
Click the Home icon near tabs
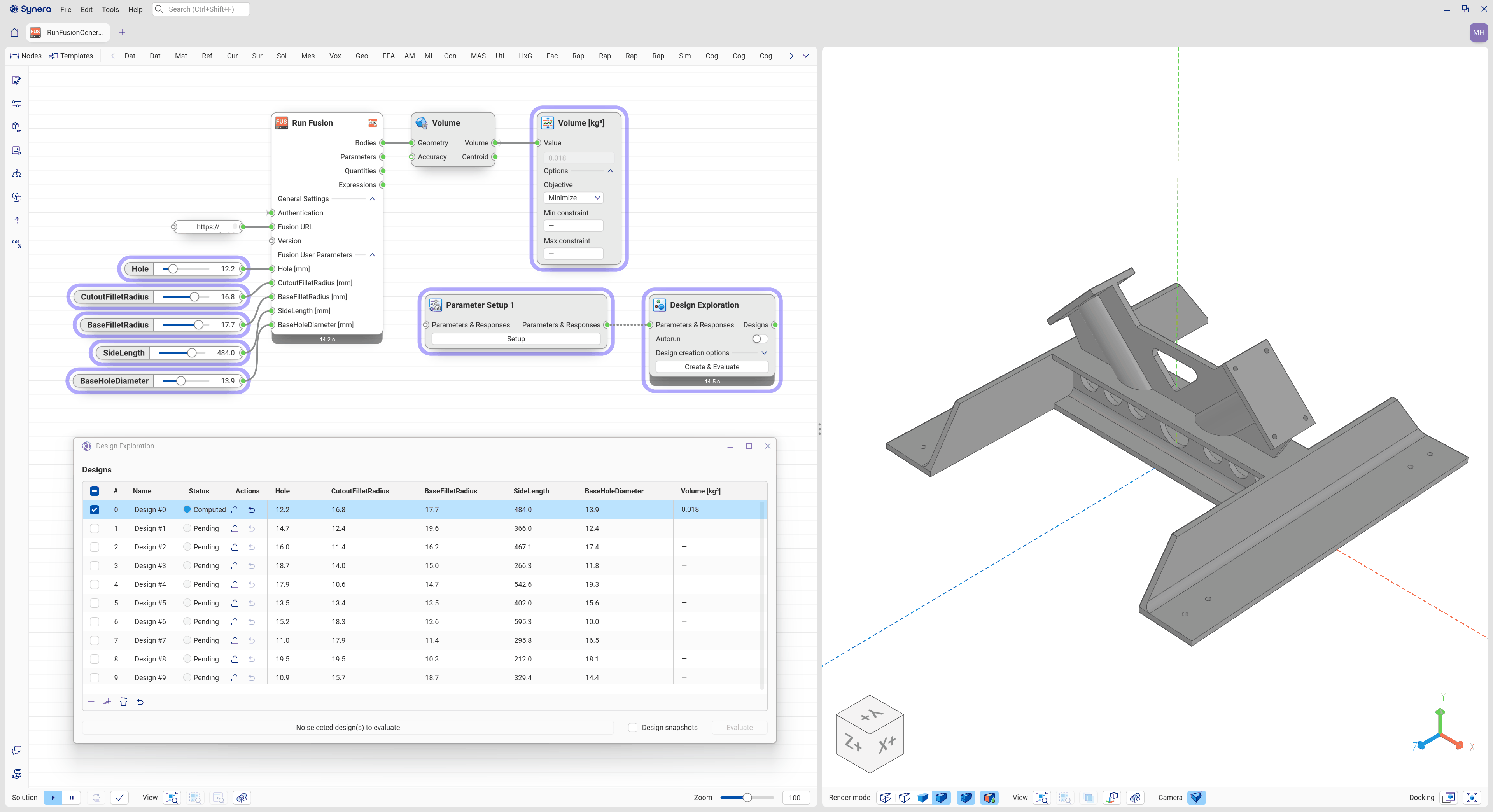[14, 32]
